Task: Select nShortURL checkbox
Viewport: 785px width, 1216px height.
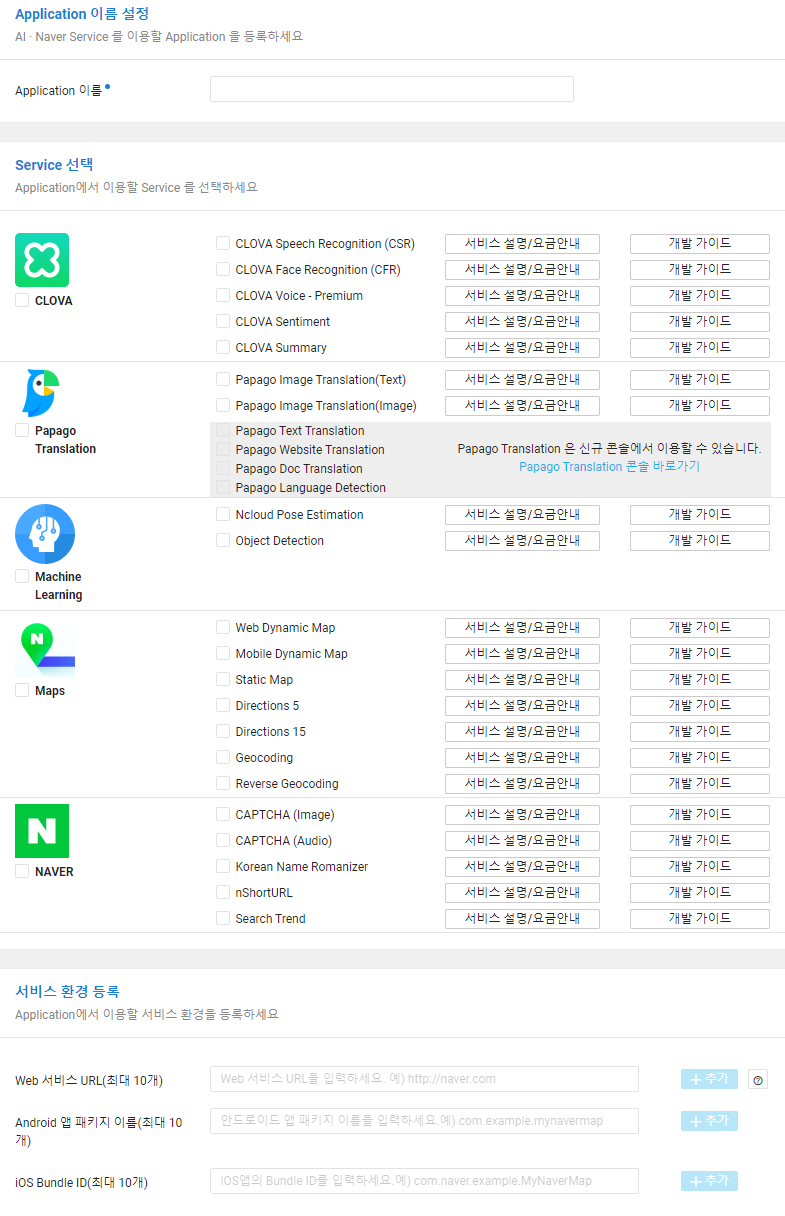Action: point(223,892)
